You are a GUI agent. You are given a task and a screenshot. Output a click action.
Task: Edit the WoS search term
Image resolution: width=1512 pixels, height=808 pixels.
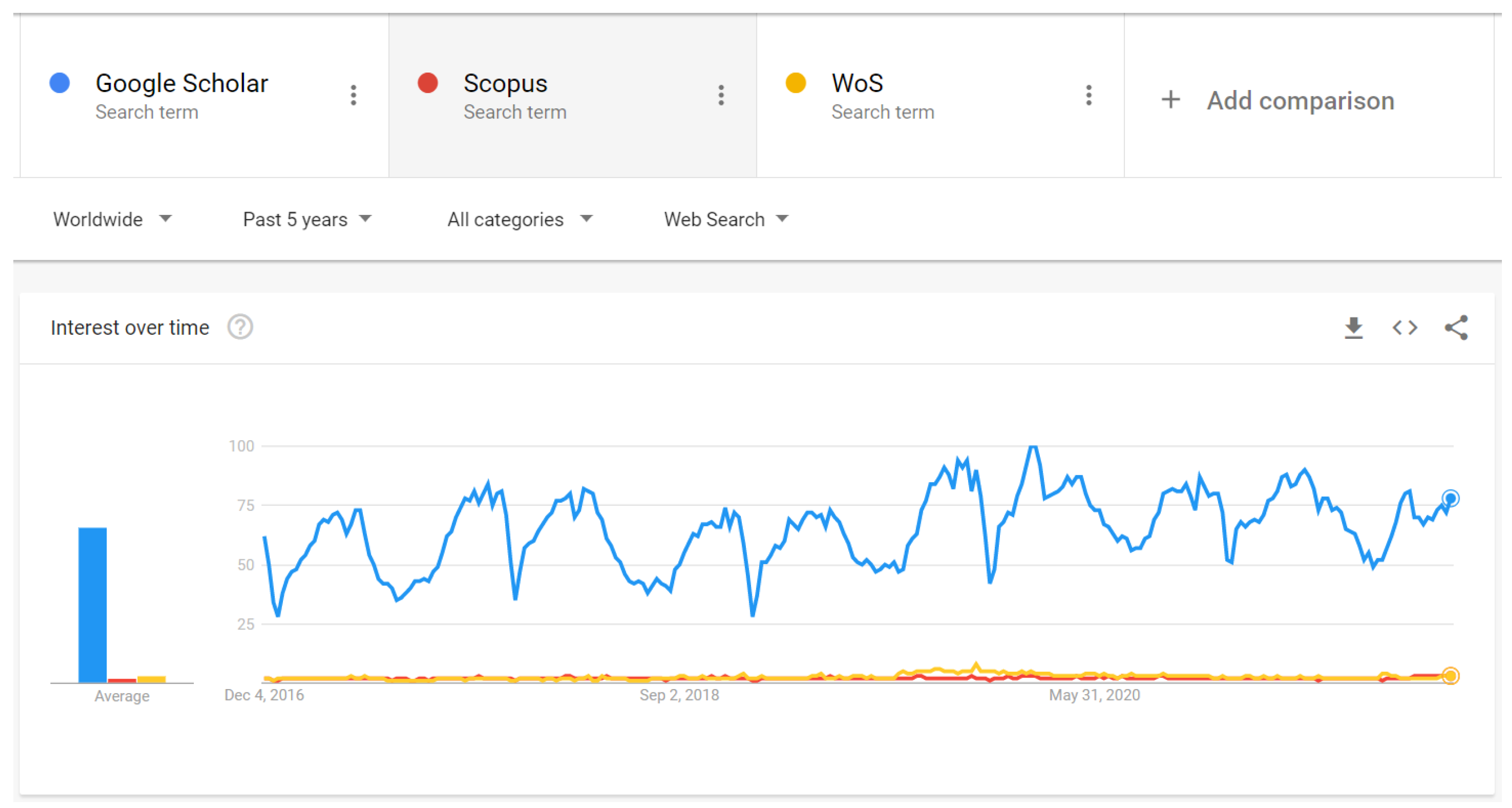(857, 83)
